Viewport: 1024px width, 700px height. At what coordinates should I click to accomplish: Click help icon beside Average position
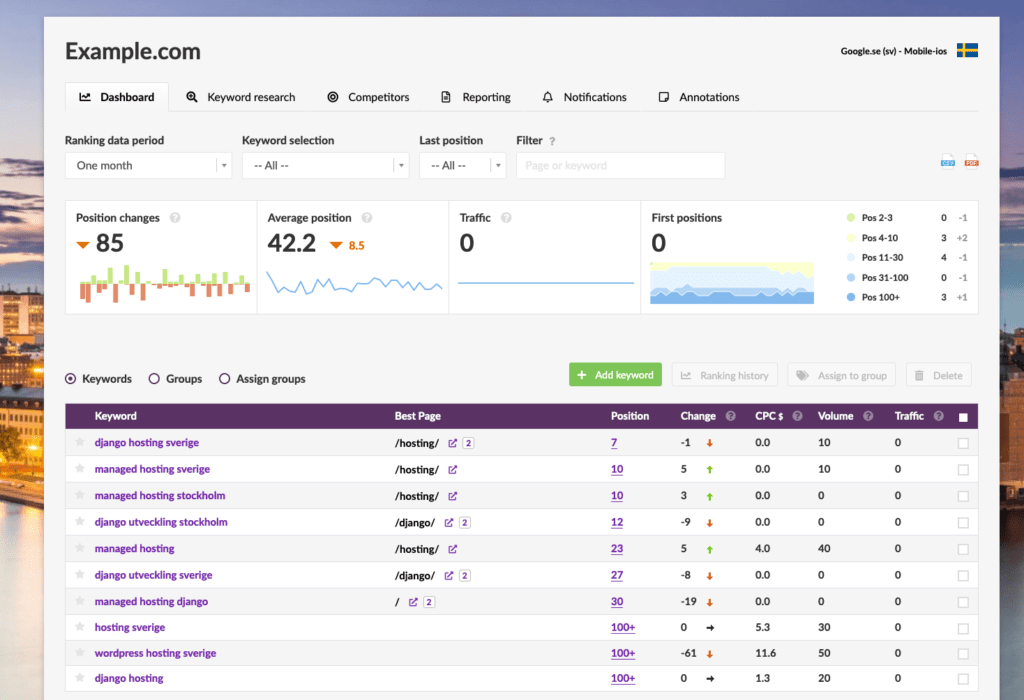[367, 218]
